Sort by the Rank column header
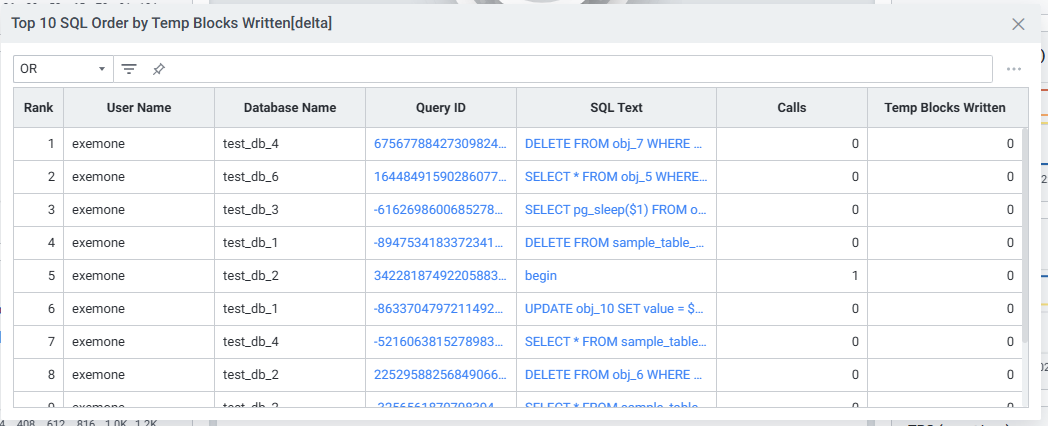 (39, 108)
